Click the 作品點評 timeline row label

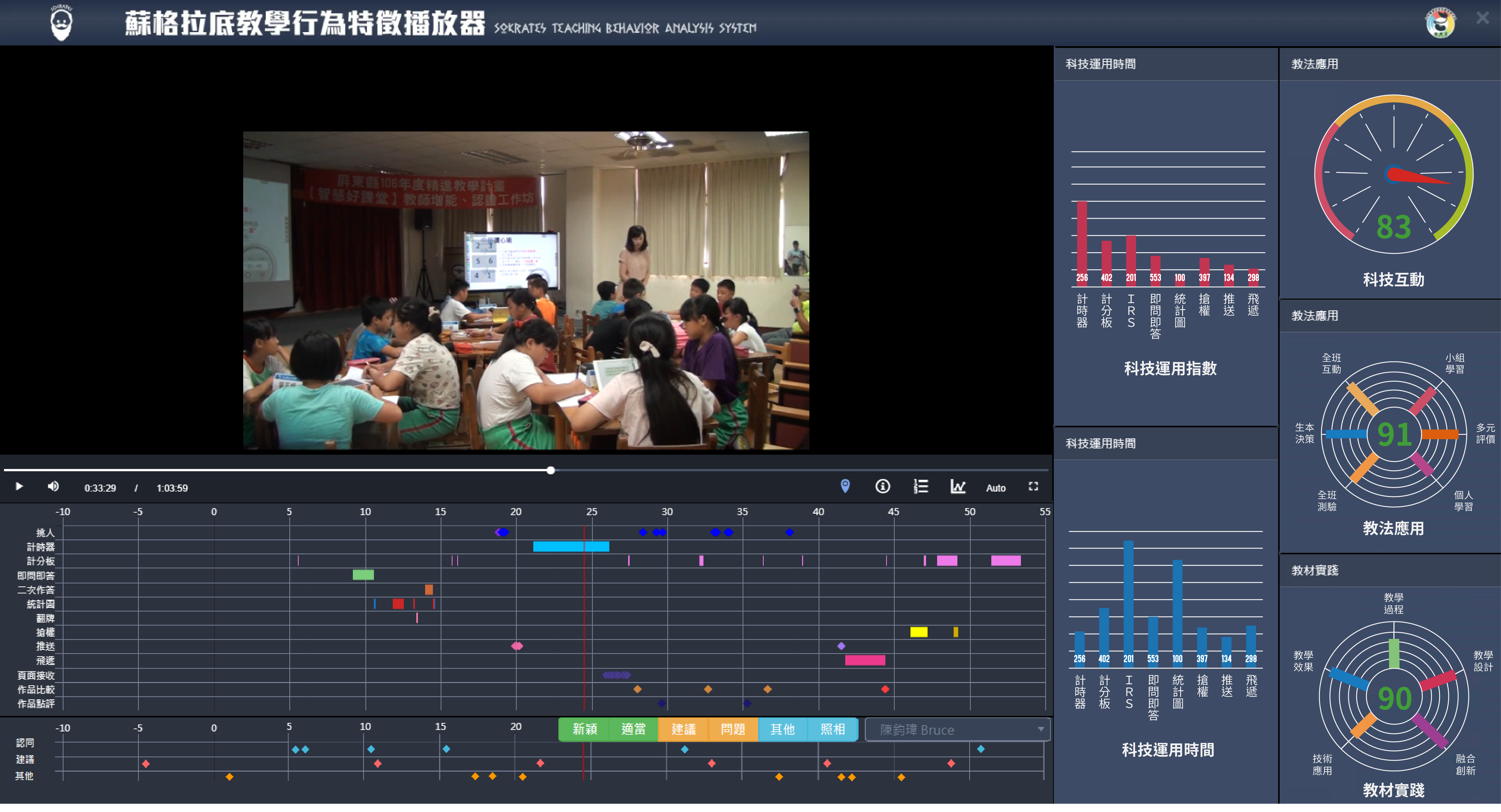tap(36, 704)
